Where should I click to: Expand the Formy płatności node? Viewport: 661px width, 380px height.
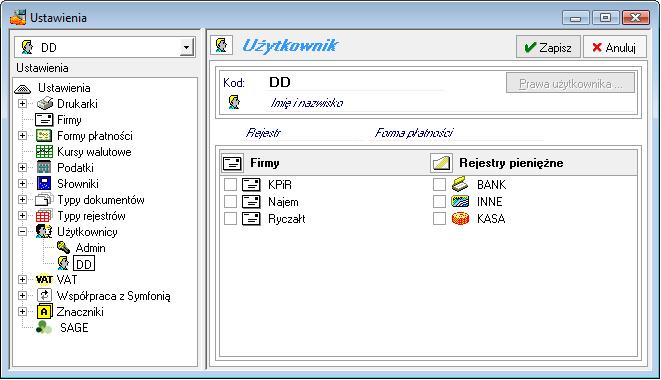pos(22,135)
